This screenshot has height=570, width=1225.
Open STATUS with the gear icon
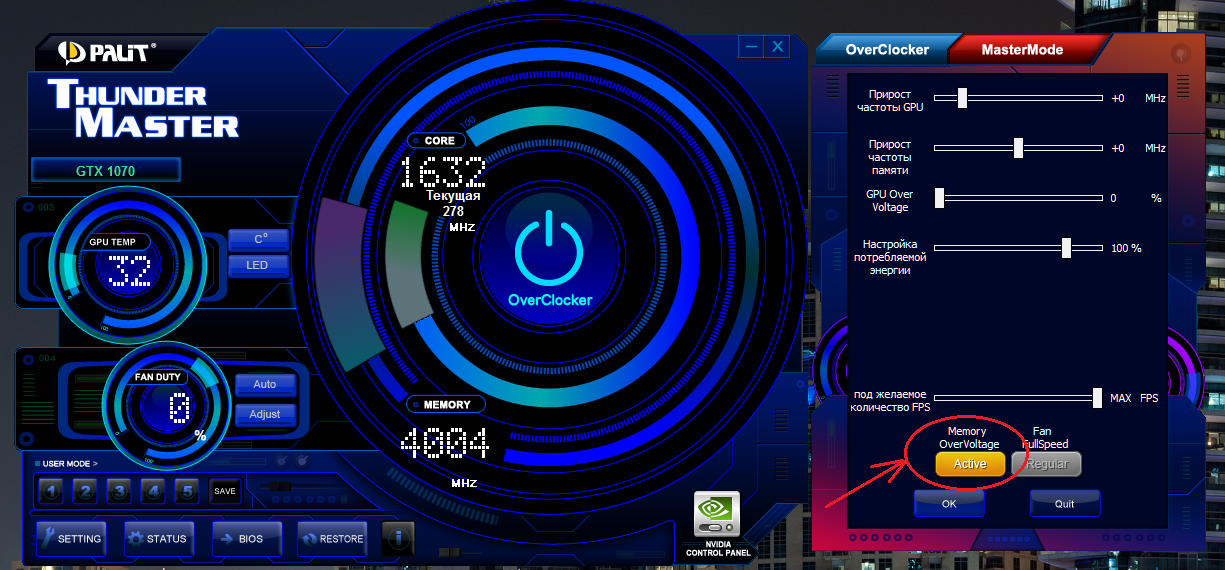(x=157, y=538)
